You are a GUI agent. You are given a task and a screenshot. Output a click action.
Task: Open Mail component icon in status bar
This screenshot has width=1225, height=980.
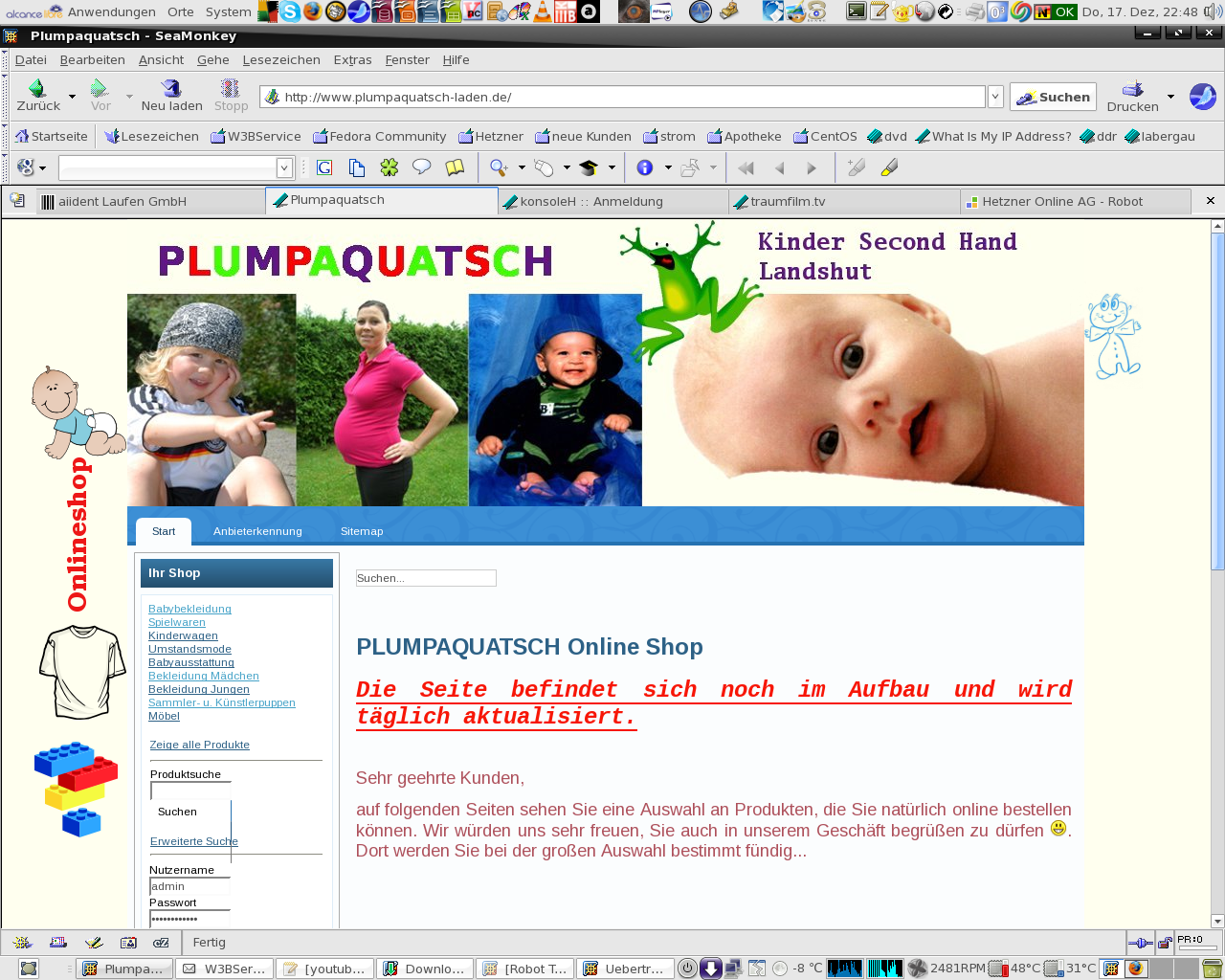pos(58,943)
